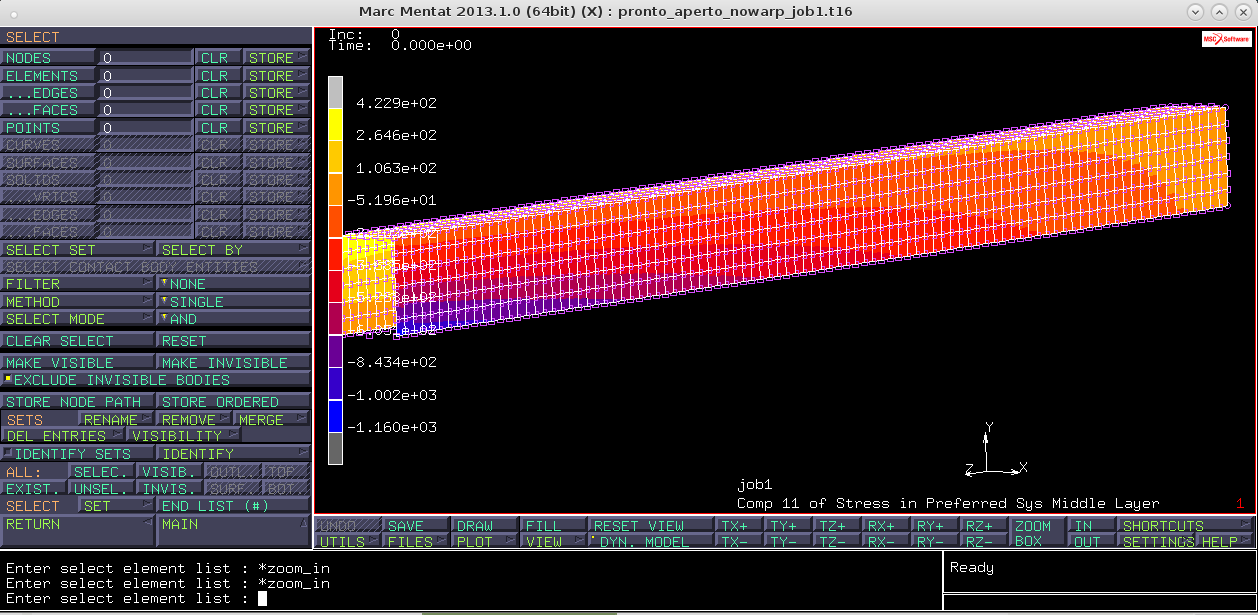Open the REMOVE sets submenu
1258x615 pixels.
(x=195, y=420)
